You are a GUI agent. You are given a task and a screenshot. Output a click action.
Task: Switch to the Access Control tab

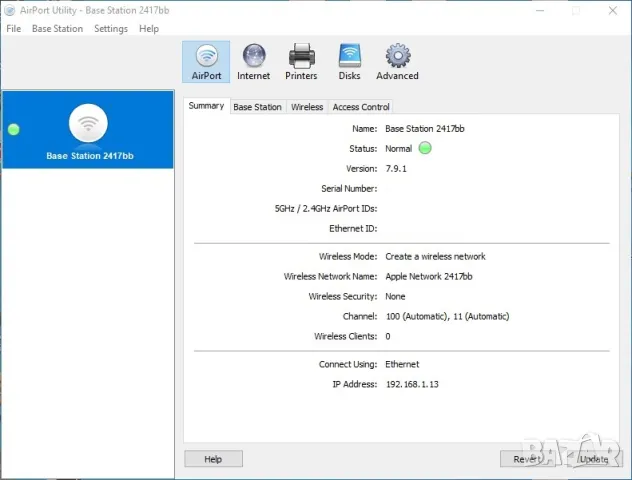point(361,107)
